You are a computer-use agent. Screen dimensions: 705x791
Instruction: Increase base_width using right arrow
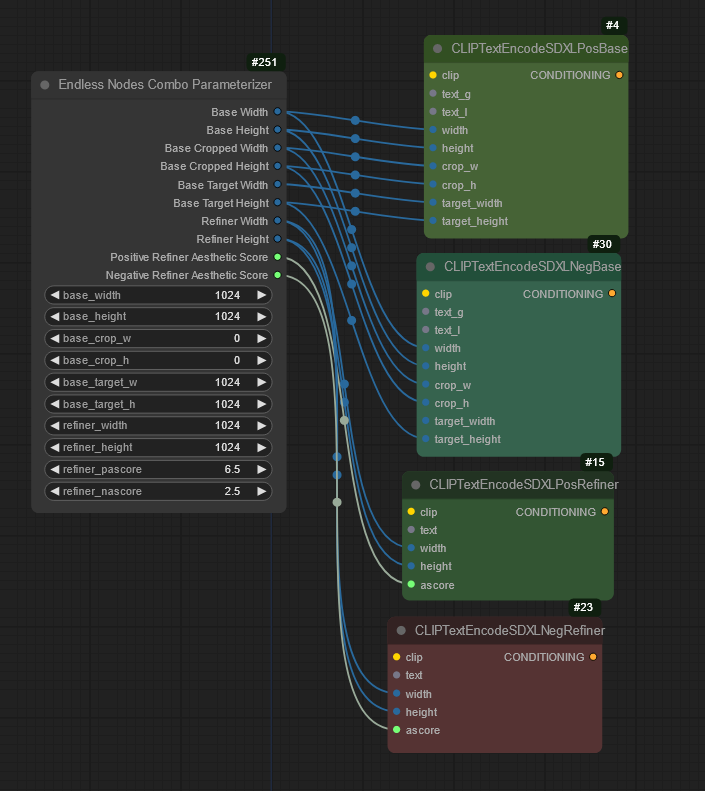tap(261, 295)
